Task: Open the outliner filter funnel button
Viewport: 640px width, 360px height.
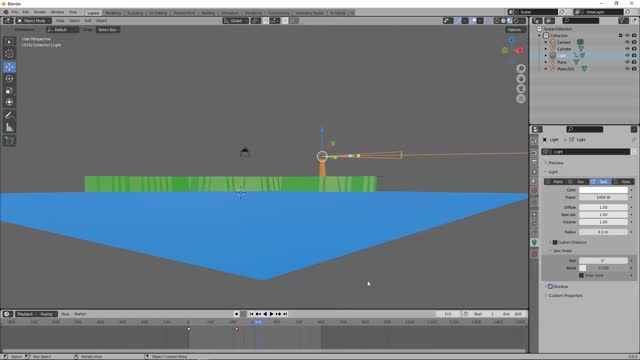Action: [622, 20]
